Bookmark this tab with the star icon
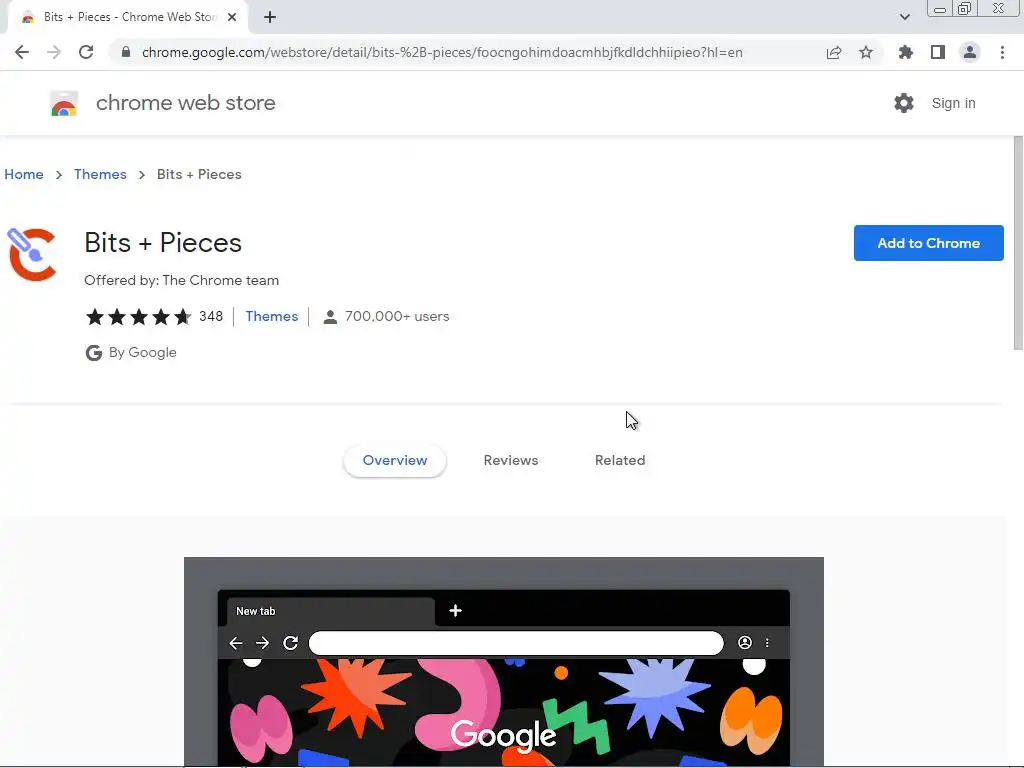Viewport: 1024px width, 768px height. click(x=866, y=52)
